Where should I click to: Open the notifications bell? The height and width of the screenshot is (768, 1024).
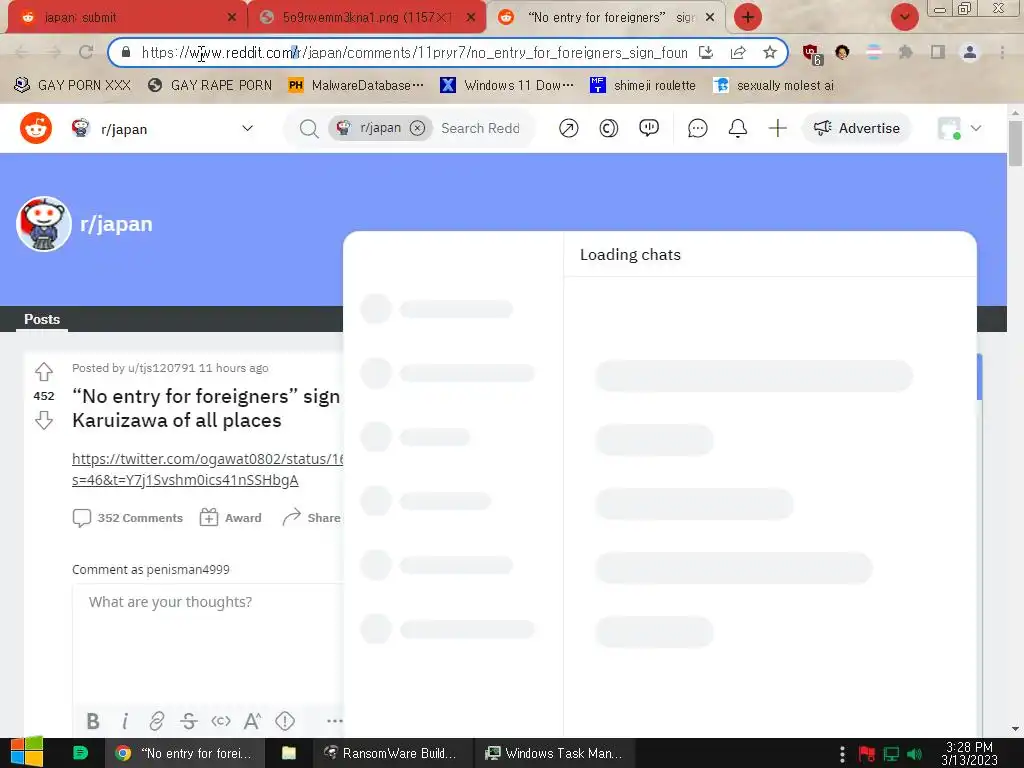(737, 128)
